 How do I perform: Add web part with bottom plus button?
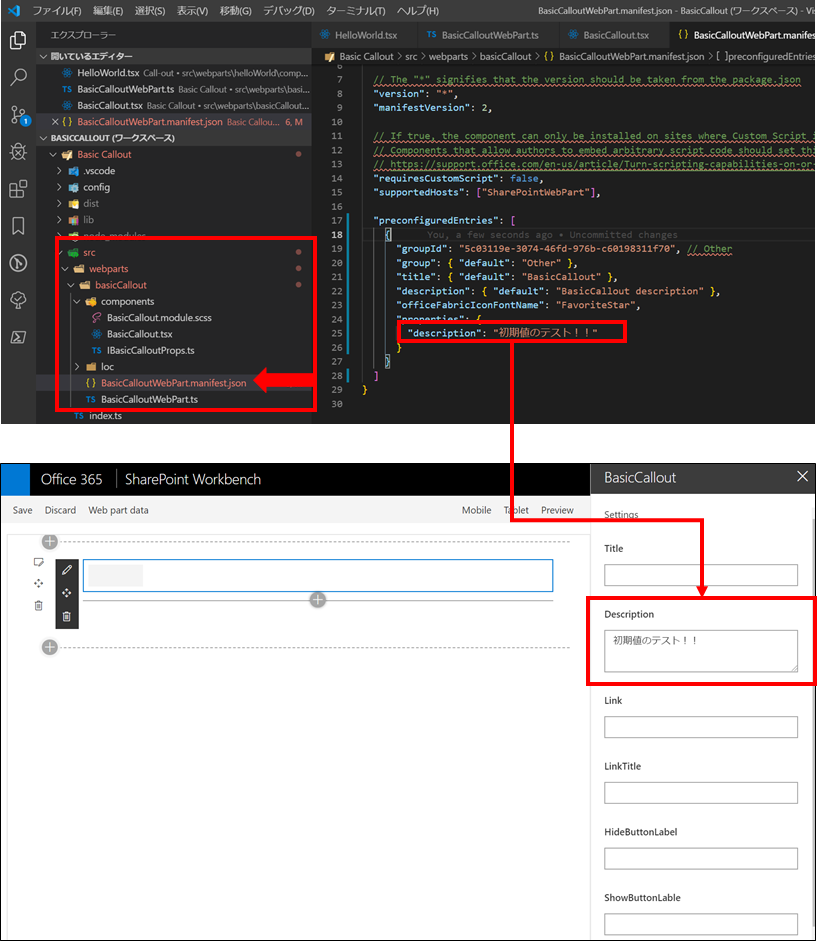click(x=50, y=647)
